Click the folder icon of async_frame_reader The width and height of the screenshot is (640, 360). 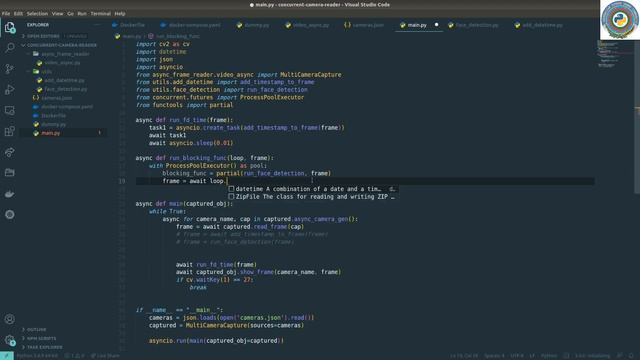coord(36,54)
